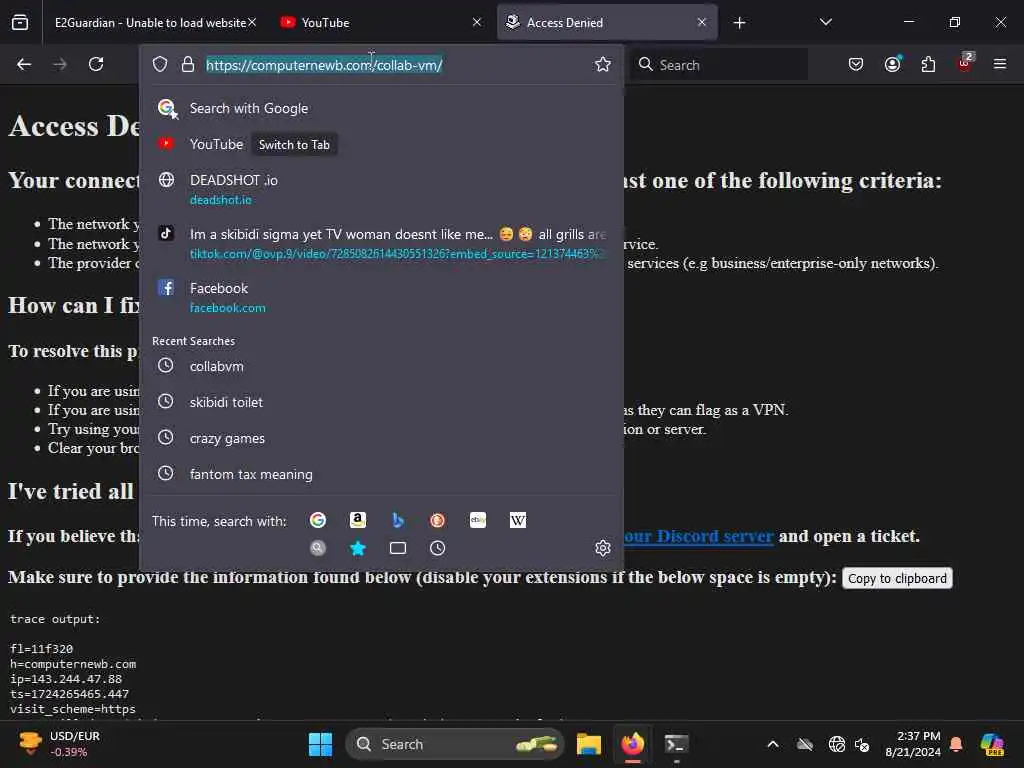The height and width of the screenshot is (768, 1024).
Task: Select the DEADSHOT.io suggestion
Action: 381,189
